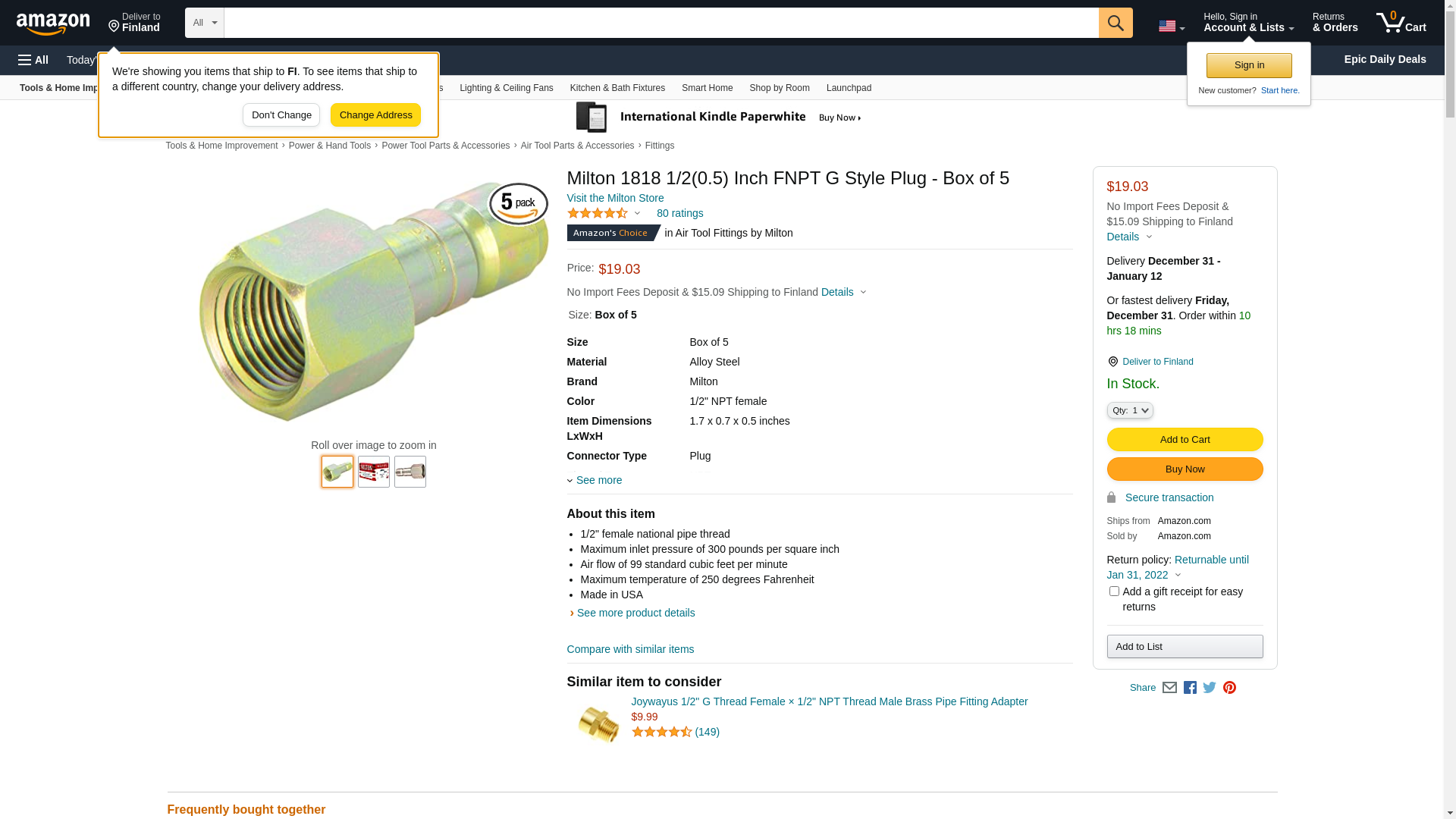The image size is (1456, 819).
Task: Share product via email icon
Action: 1169,688
